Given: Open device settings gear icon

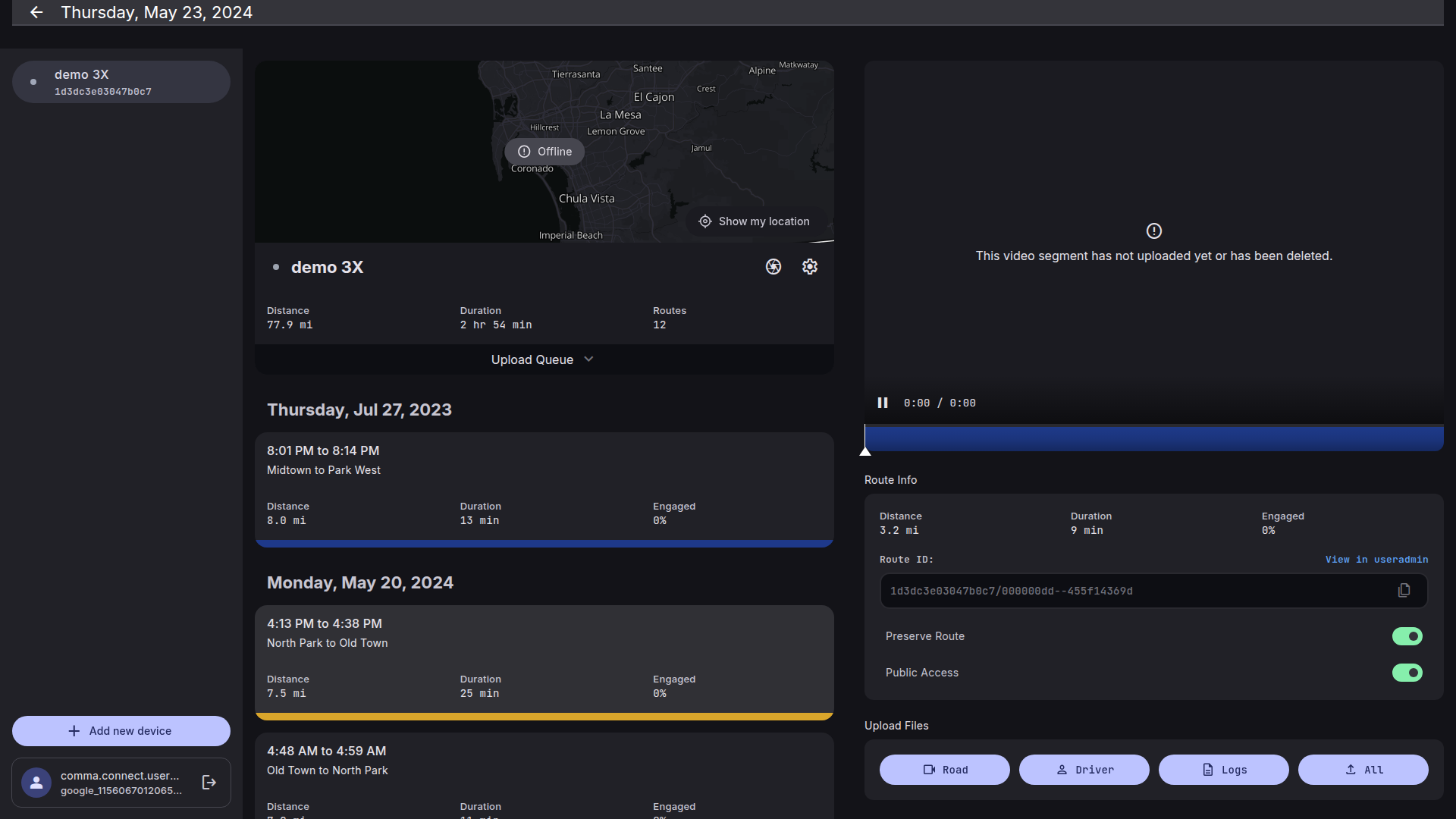Looking at the screenshot, I should (810, 267).
